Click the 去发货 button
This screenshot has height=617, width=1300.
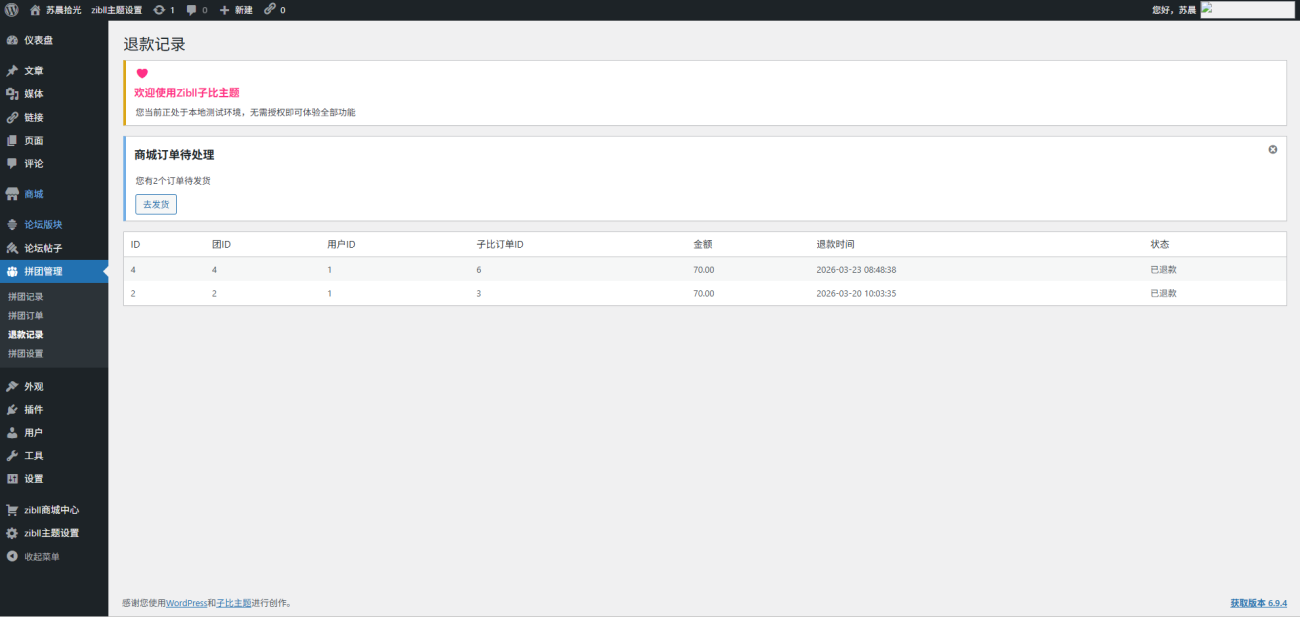pos(156,204)
